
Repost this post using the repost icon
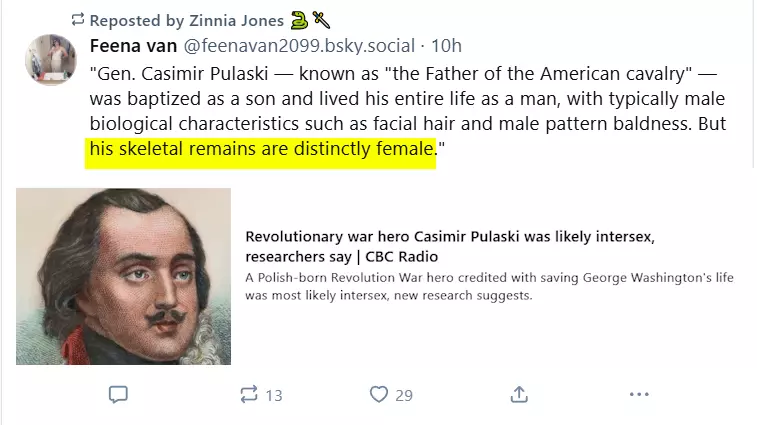click(249, 394)
